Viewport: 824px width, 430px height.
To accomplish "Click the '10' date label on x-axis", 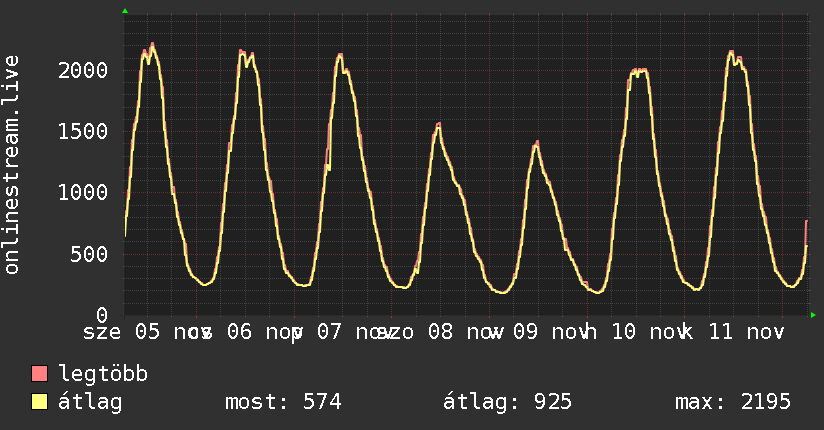I will pos(623,331).
